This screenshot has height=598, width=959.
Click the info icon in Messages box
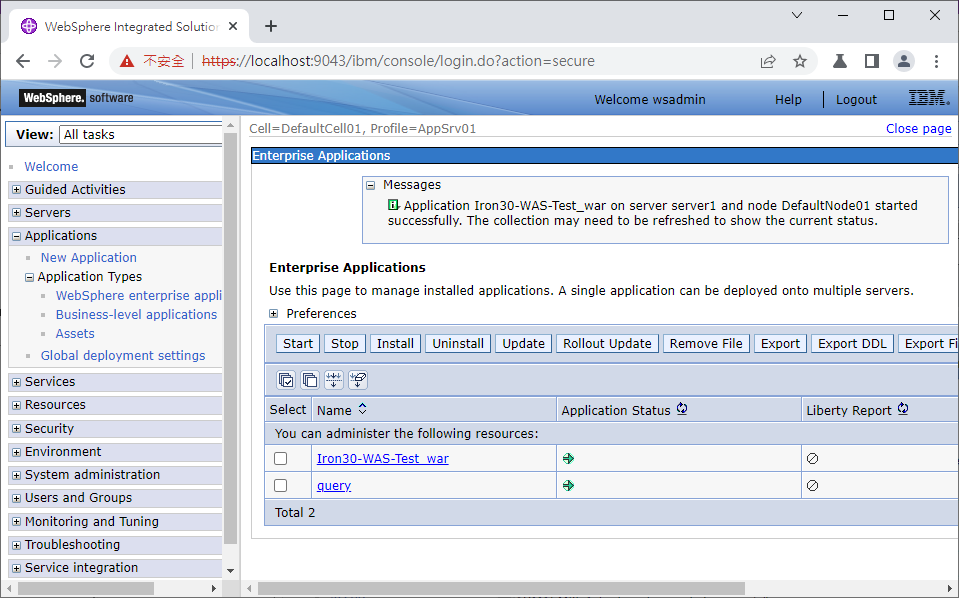click(x=393, y=205)
